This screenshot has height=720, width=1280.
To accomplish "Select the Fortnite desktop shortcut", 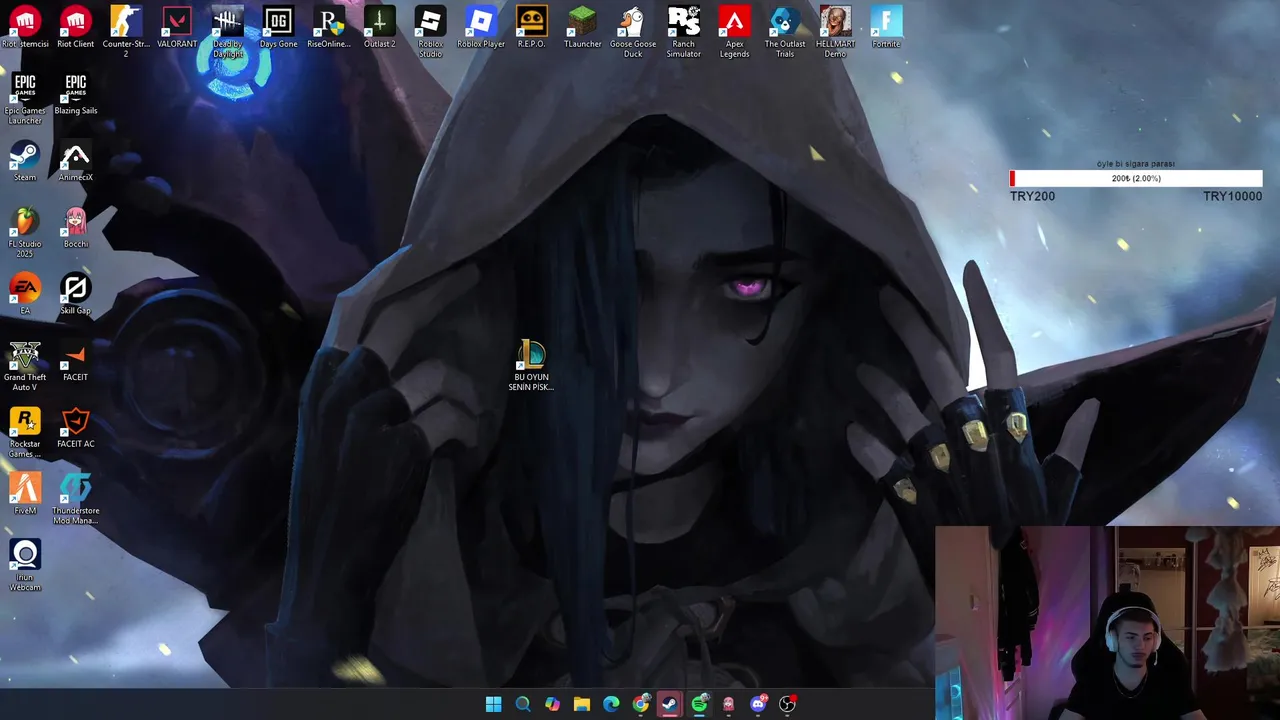I will pos(886,27).
